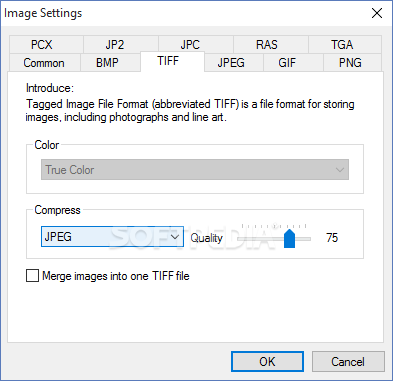Click the Quality slider thumb

coord(289,238)
